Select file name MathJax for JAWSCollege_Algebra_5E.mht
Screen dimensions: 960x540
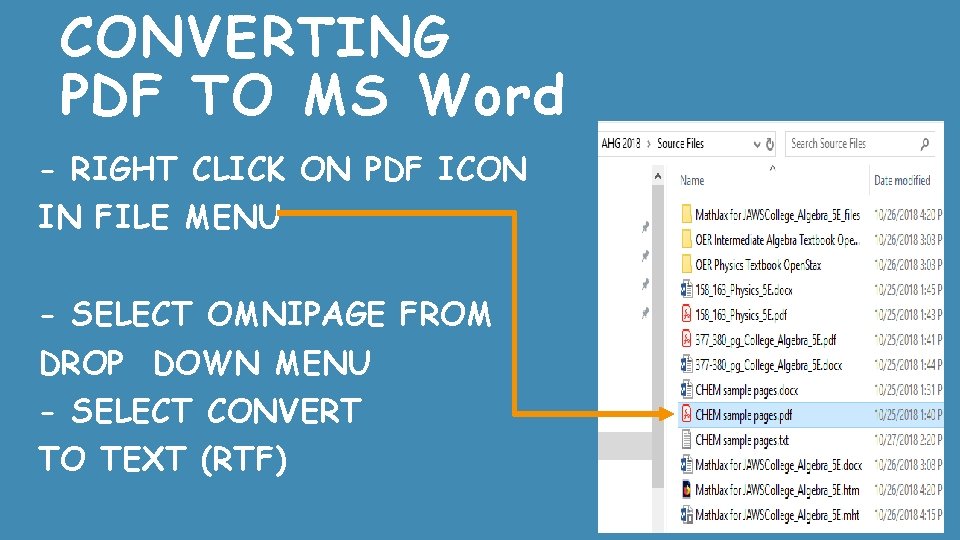777,515
